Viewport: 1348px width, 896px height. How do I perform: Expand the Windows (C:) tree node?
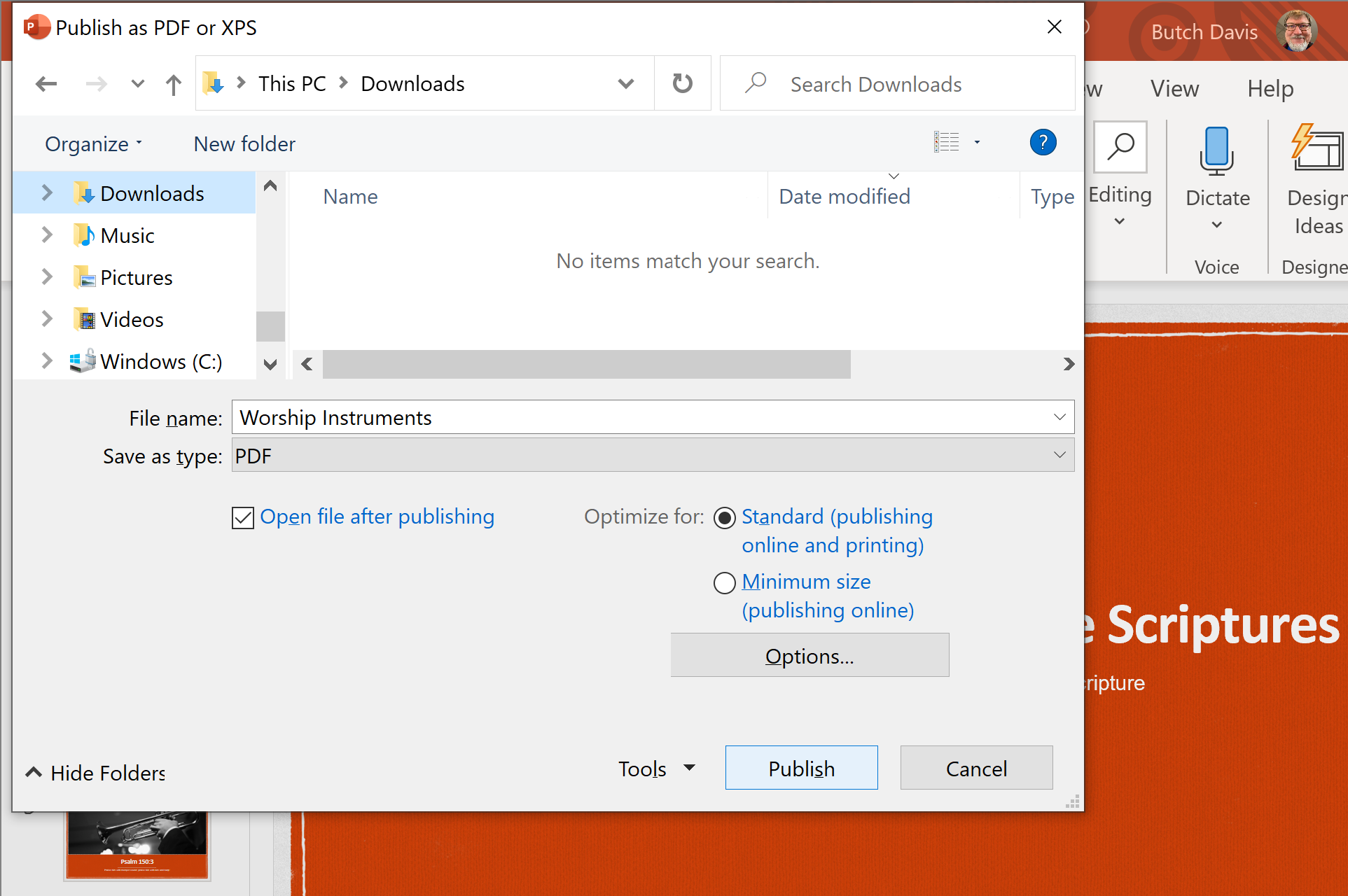pyautogui.click(x=46, y=360)
